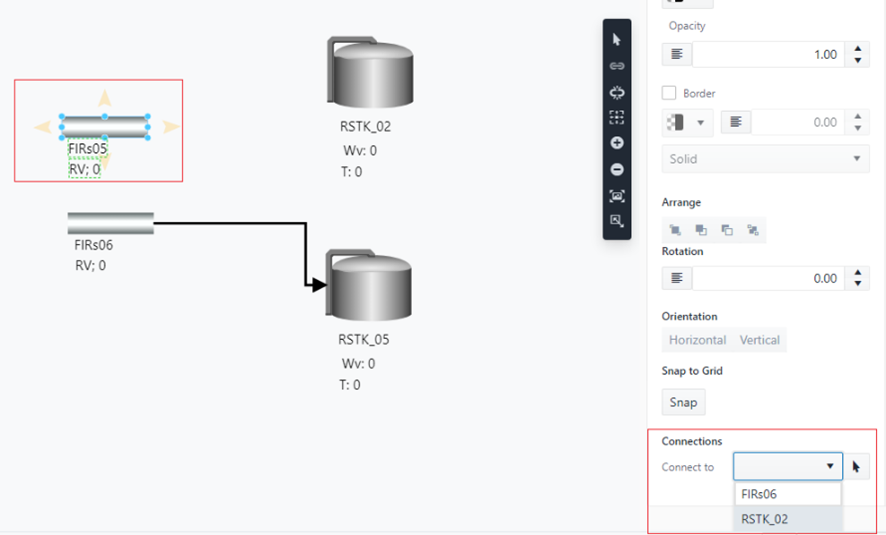Viewport: 886px width, 535px height.
Task: Zoom out using the minus icon
Action: point(617,170)
